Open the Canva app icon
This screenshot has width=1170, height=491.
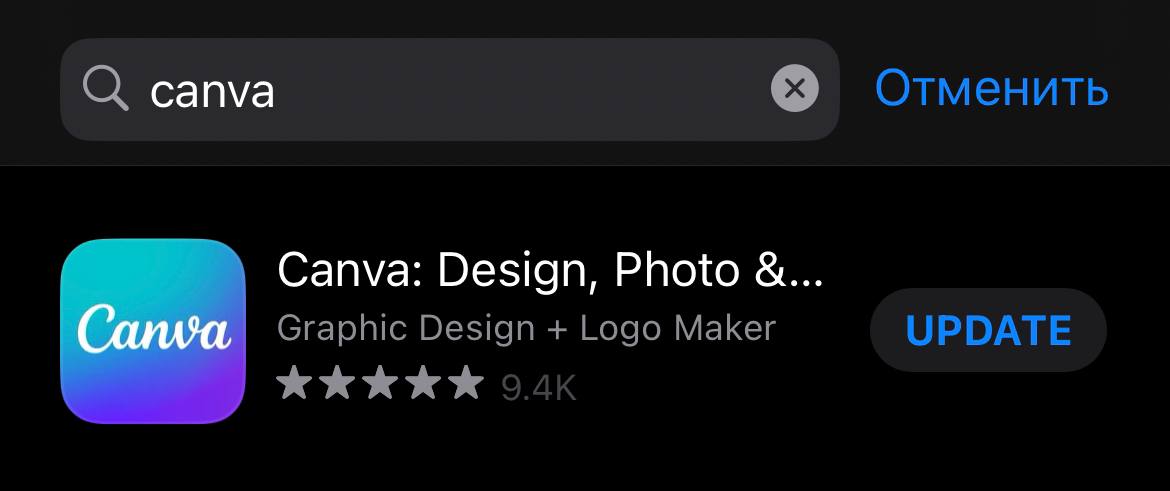(153, 331)
